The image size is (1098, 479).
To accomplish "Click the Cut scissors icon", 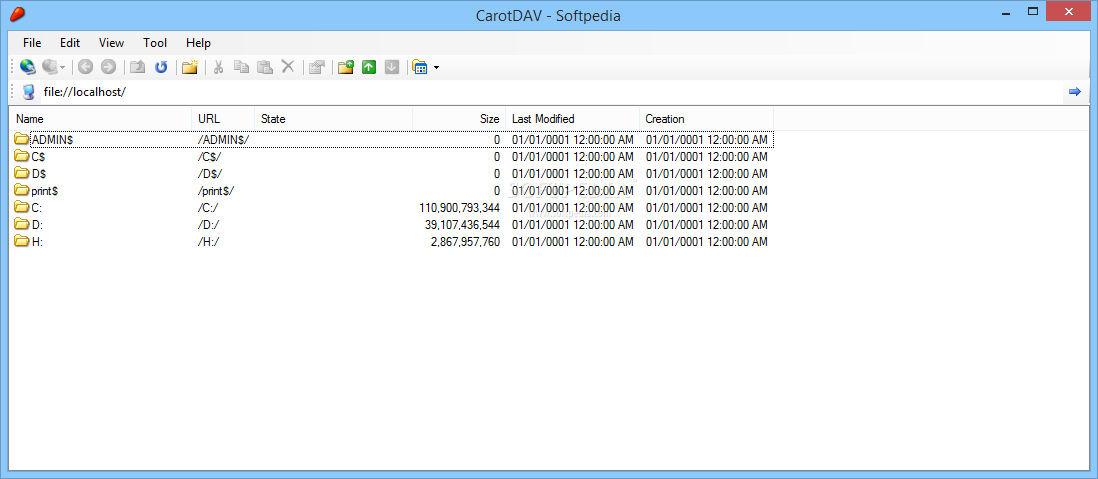I will tap(218, 67).
